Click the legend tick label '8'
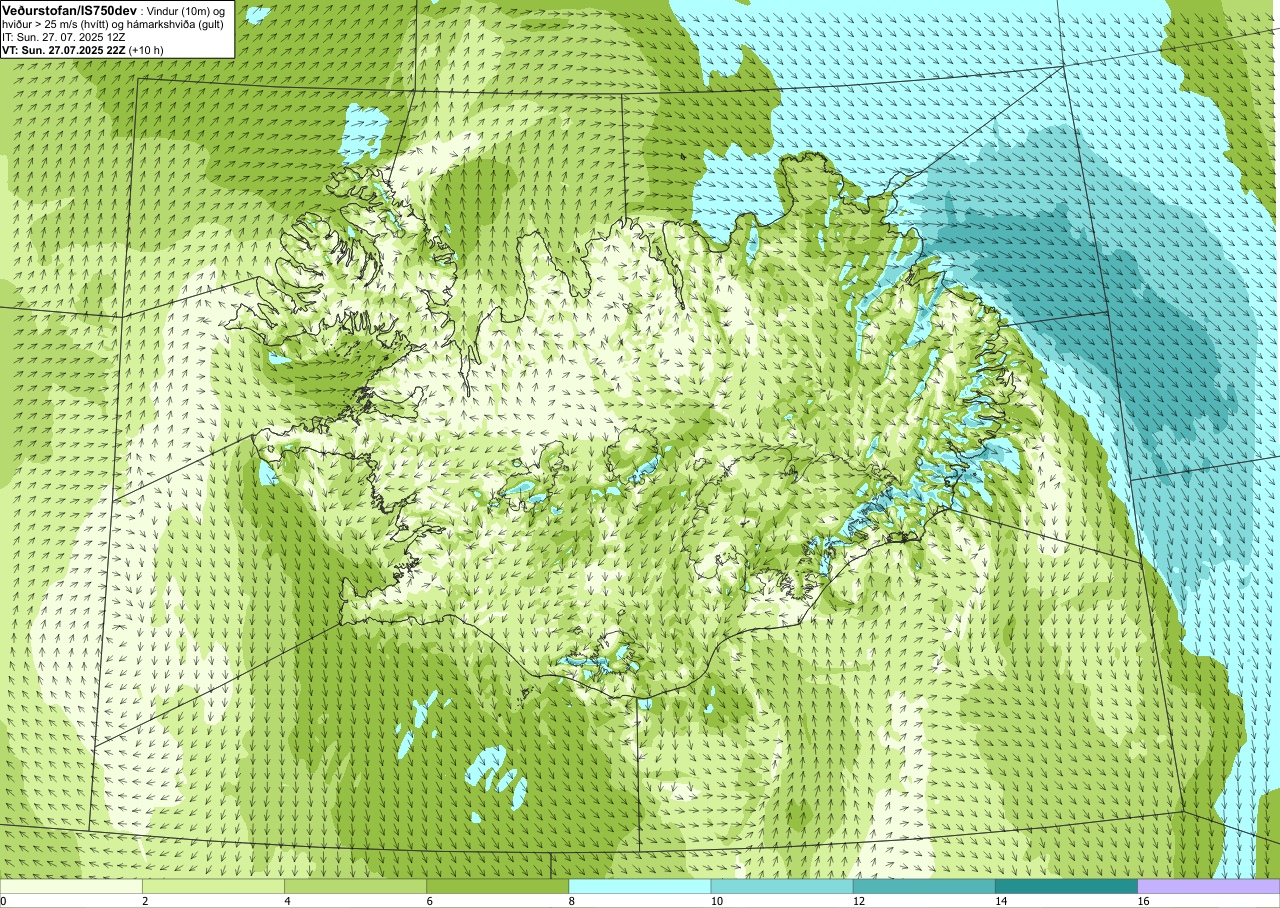 pyautogui.click(x=571, y=901)
